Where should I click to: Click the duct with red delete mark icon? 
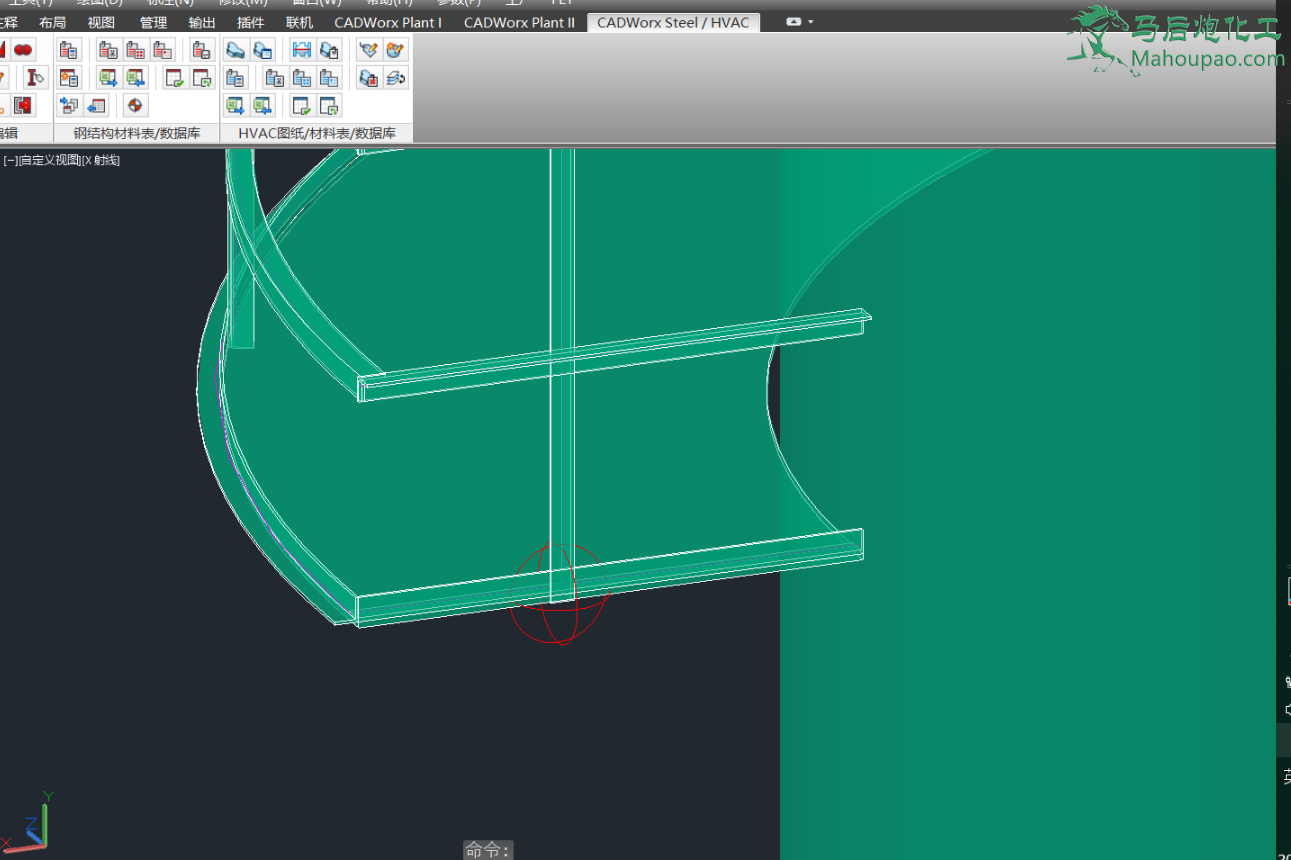tap(368, 77)
